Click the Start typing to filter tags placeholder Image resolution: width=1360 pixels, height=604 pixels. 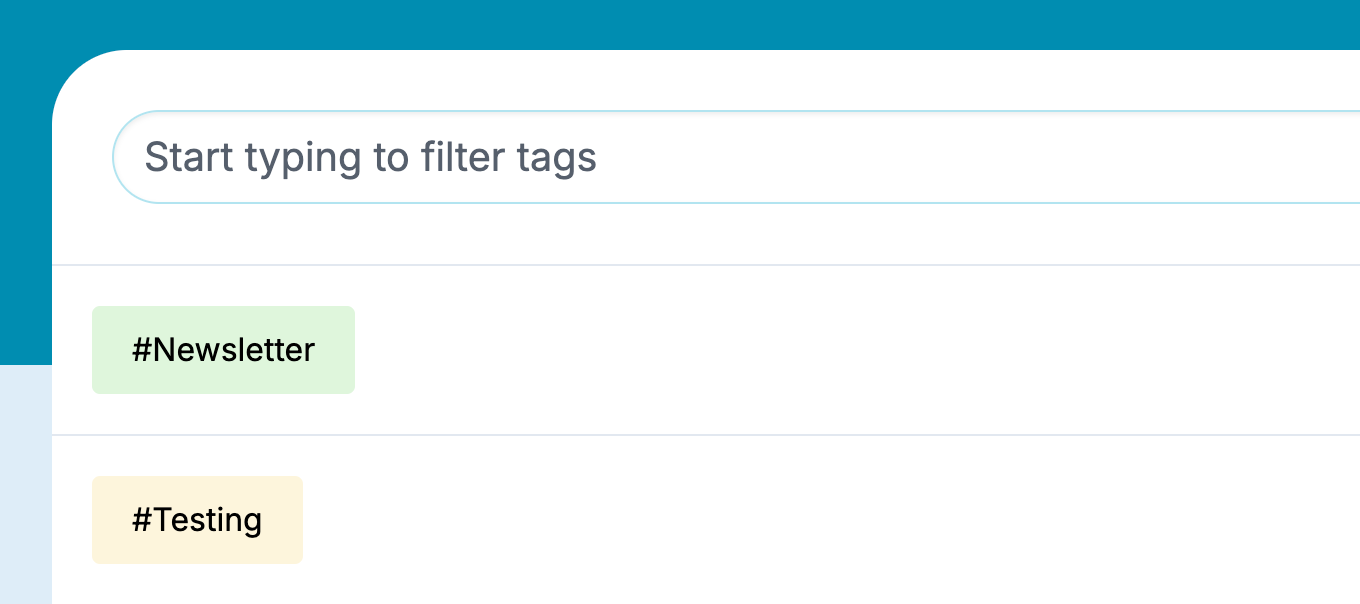click(372, 156)
